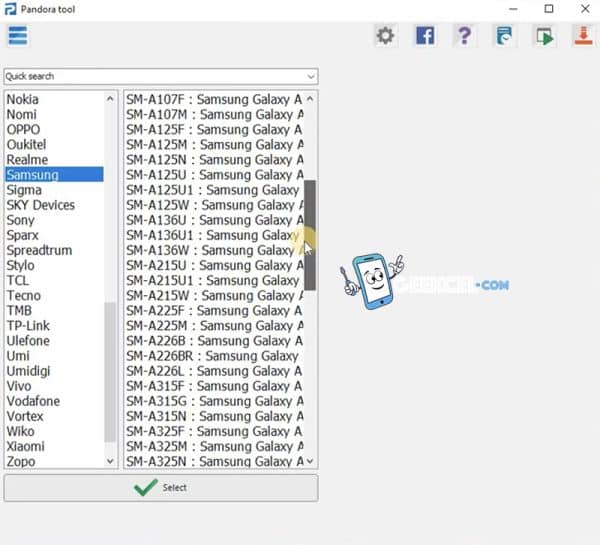Click brand list scroll-down arrow
The image size is (600, 545).
click(110, 461)
